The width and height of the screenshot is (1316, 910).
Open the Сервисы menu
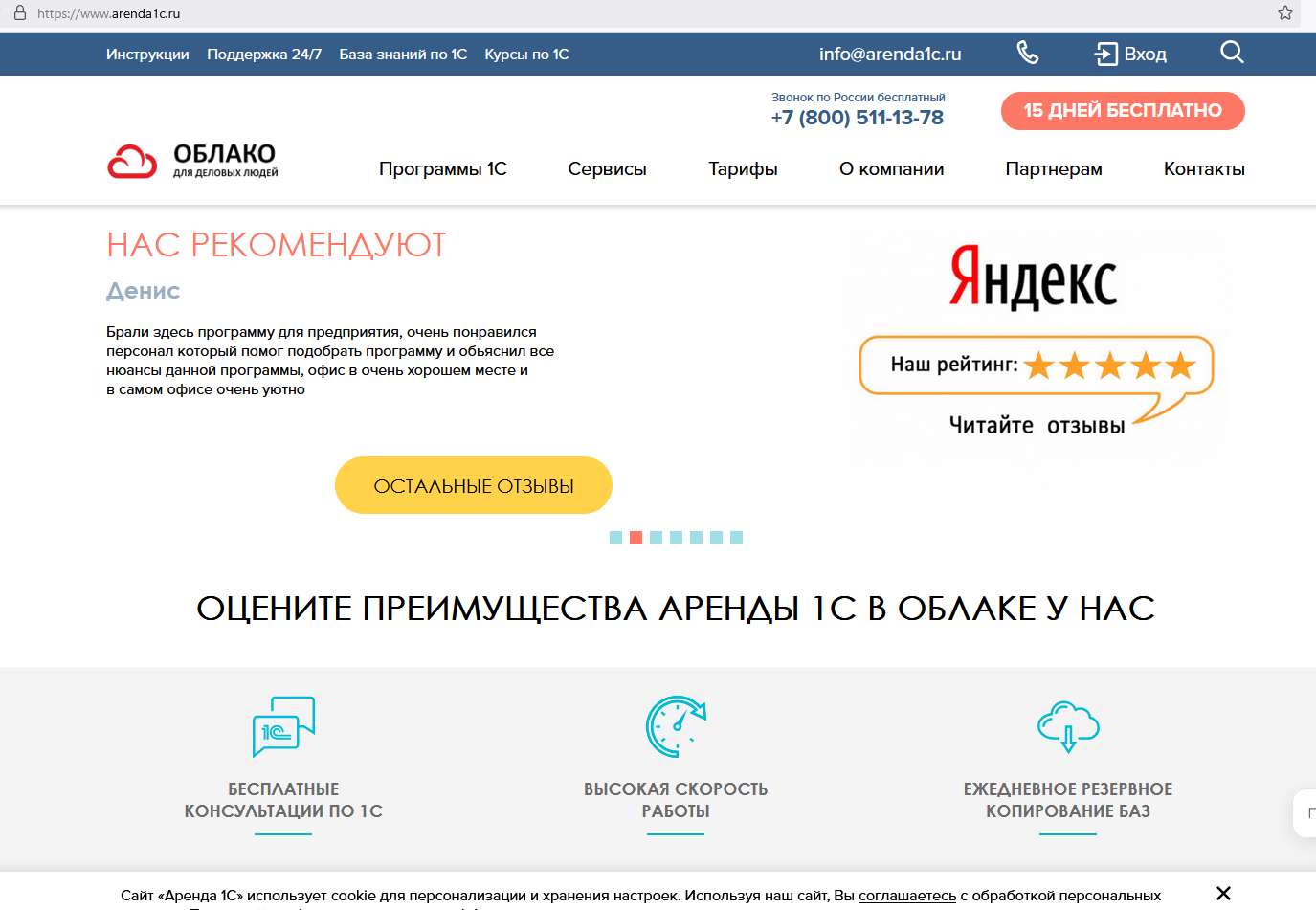coord(607,168)
